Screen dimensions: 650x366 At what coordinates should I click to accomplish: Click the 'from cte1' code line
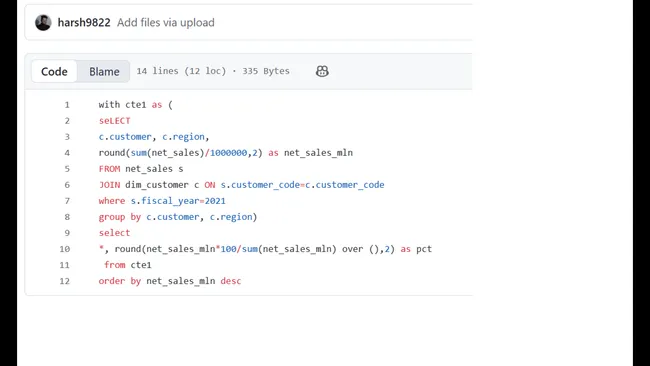point(128,265)
